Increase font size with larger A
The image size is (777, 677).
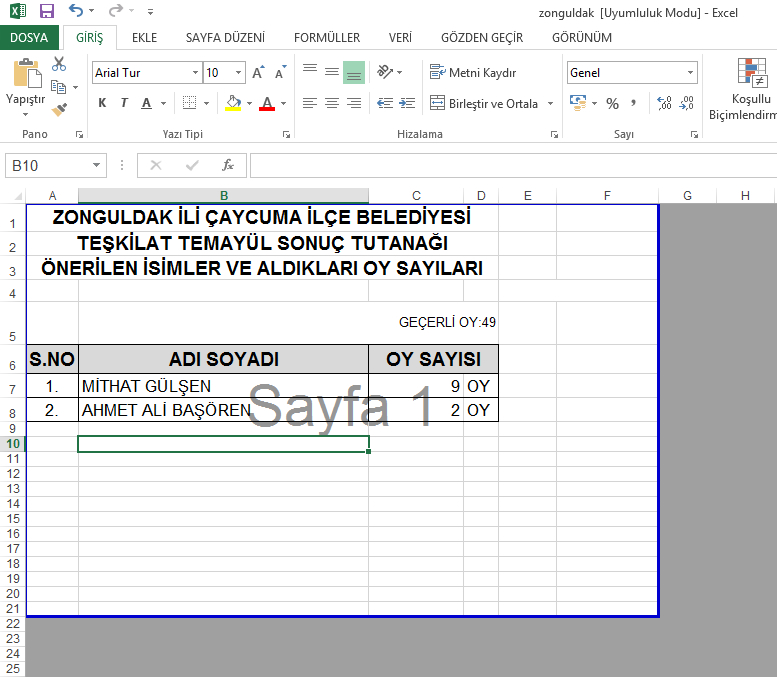258,72
